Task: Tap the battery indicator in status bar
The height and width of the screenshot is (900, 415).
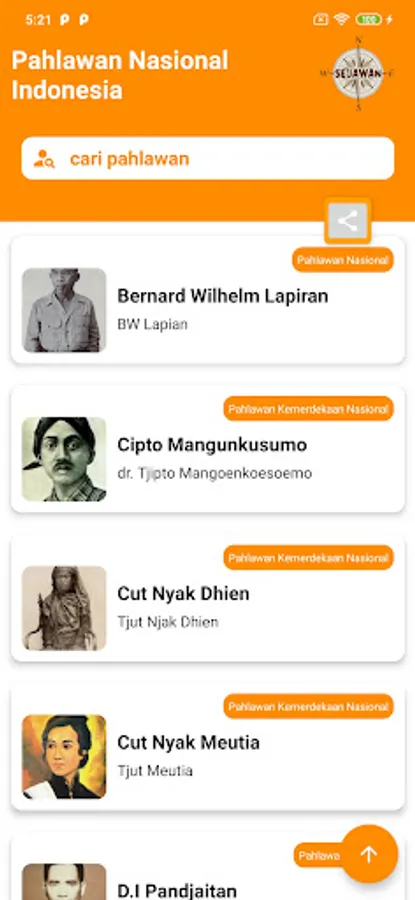Action: tap(369, 20)
